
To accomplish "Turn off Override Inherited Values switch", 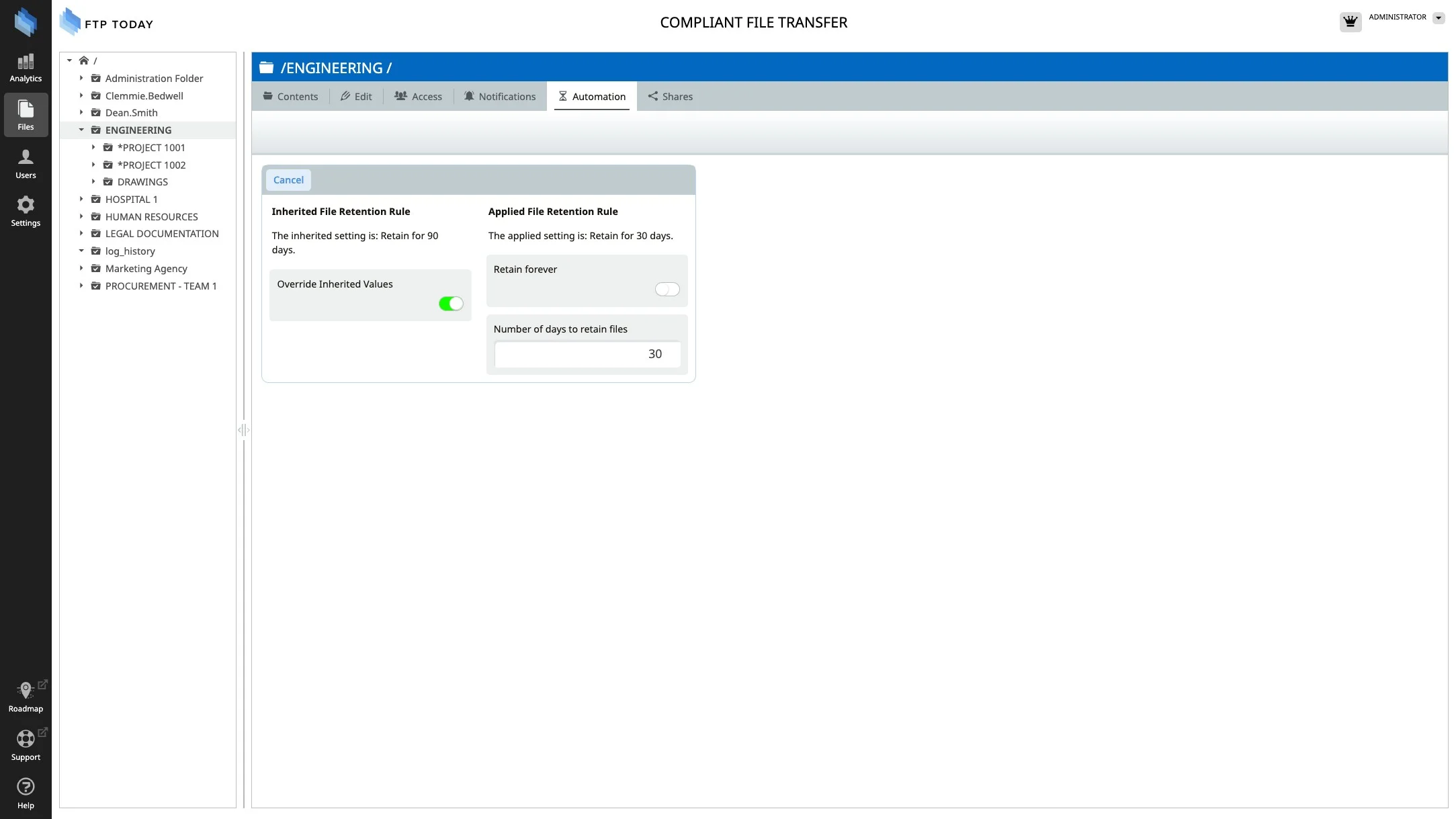I will tap(451, 304).
